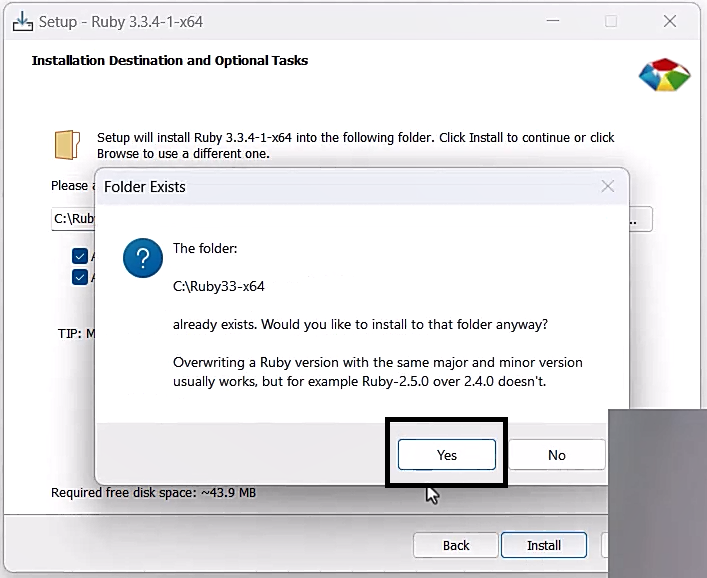Close the Folder Exists dialog
Image resolution: width=707 pixels, height=578 pixels.
[x=607, y=186]
